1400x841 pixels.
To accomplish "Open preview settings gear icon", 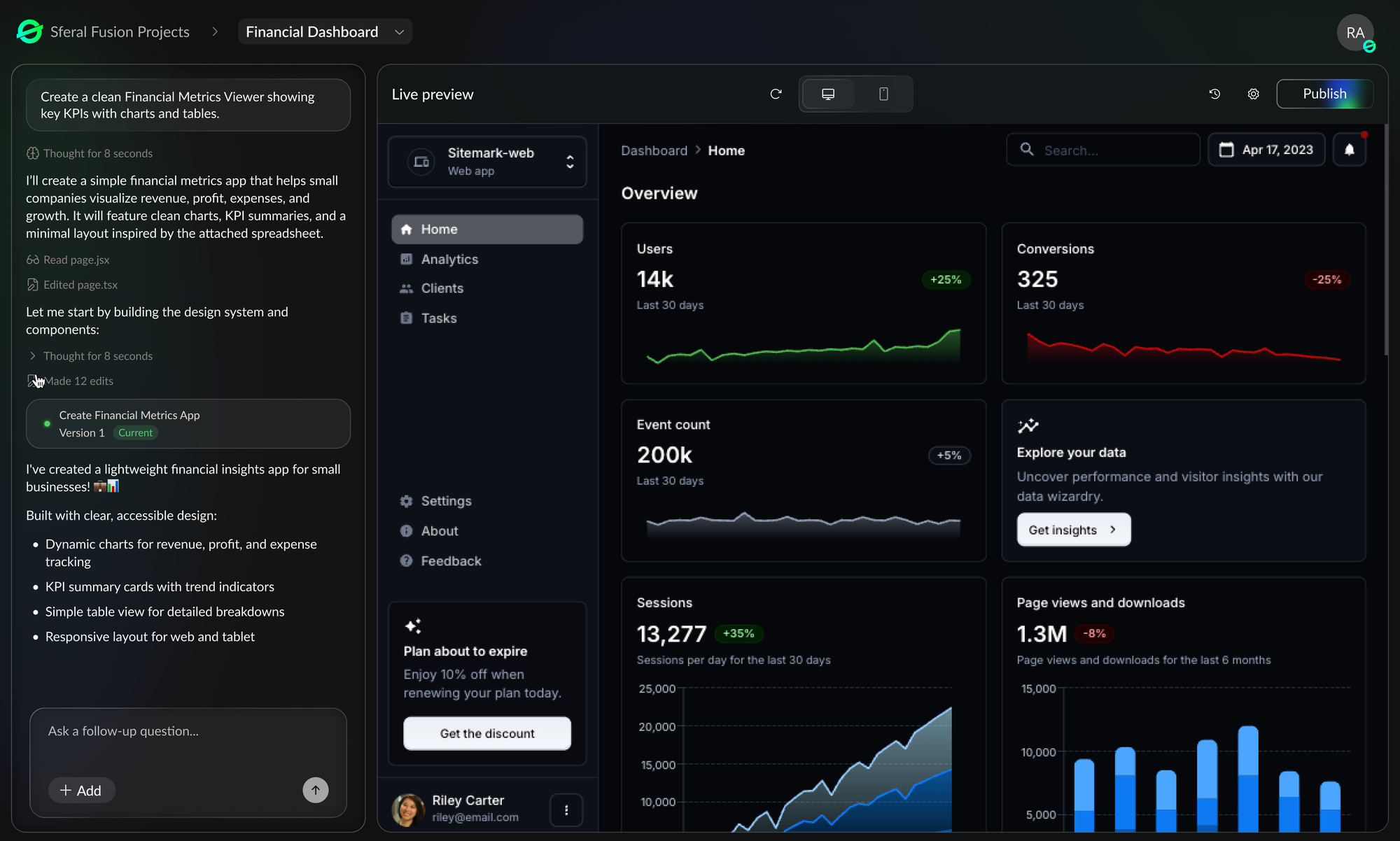I will 1253,94.
